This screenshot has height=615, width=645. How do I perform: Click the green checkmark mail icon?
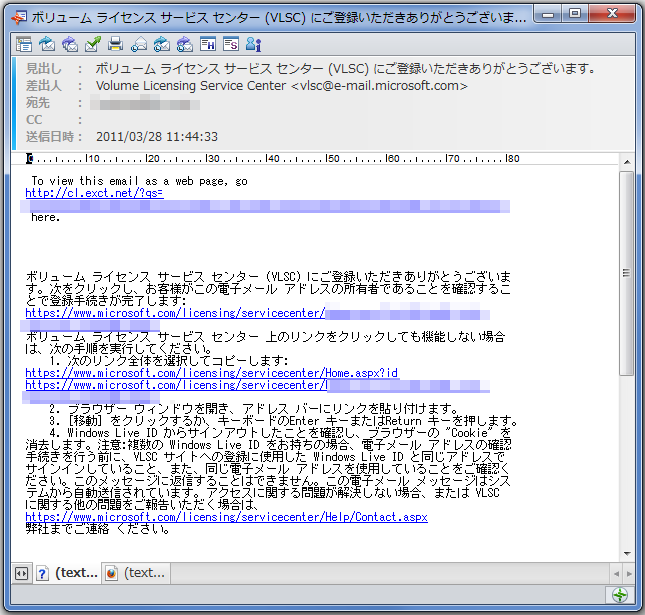coord(93,44)
